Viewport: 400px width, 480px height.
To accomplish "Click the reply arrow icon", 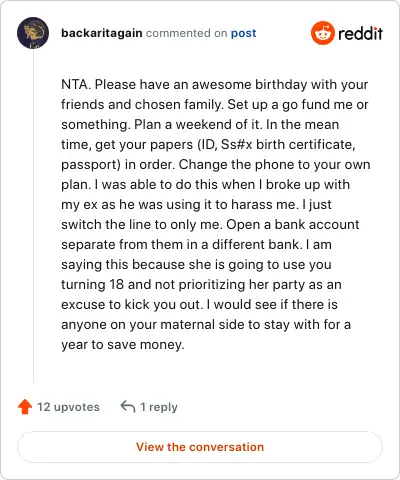I will 128,406.
